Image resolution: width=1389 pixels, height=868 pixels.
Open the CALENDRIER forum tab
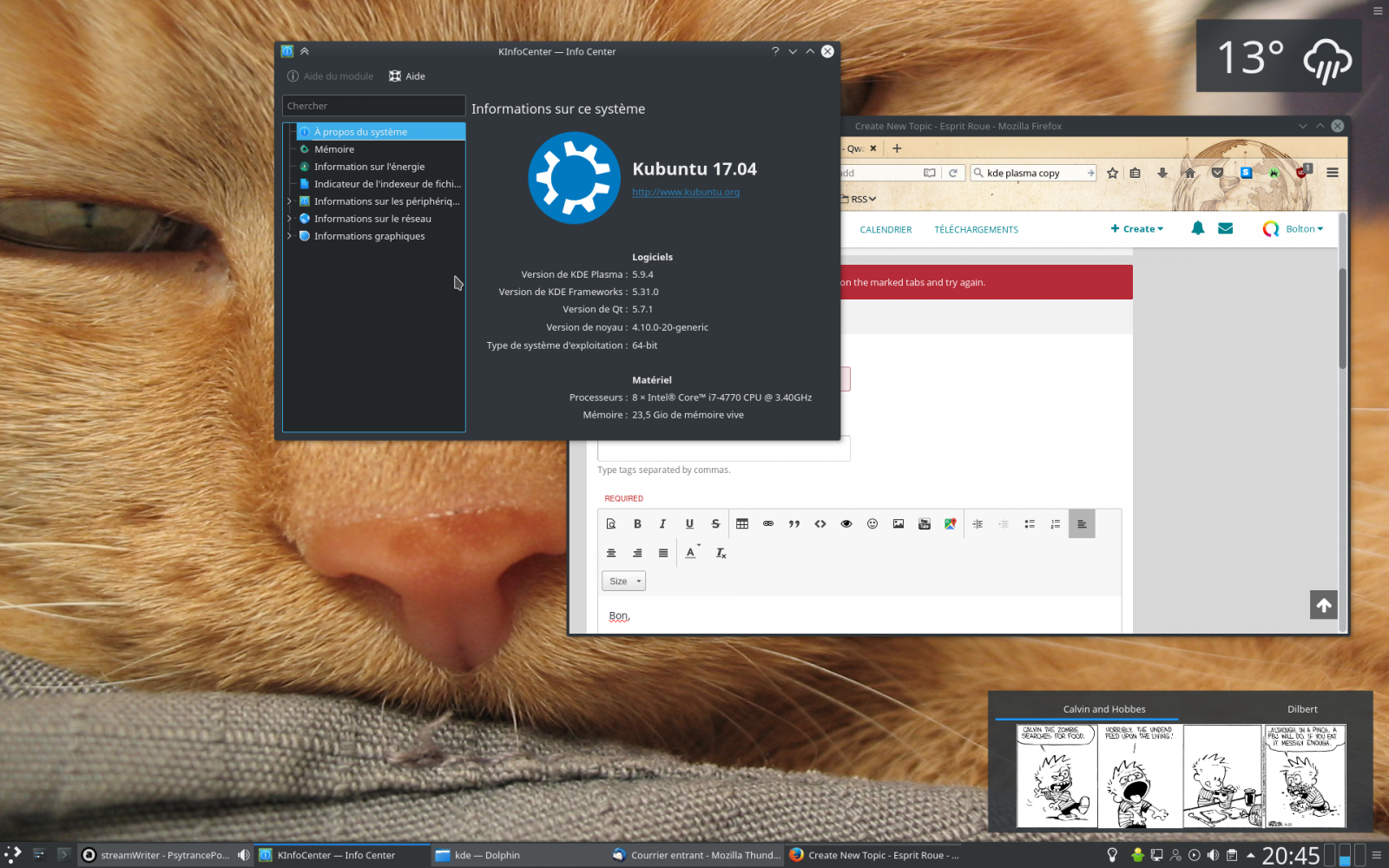coord(885,230)
